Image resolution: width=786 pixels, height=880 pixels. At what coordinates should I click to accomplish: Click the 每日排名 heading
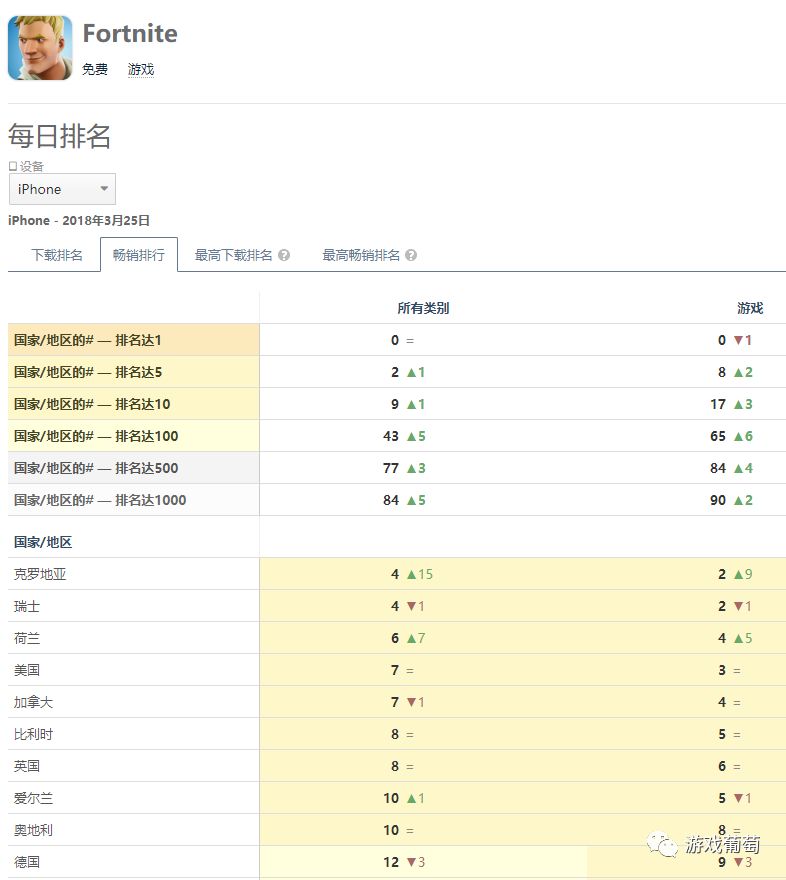pos(59,136)
